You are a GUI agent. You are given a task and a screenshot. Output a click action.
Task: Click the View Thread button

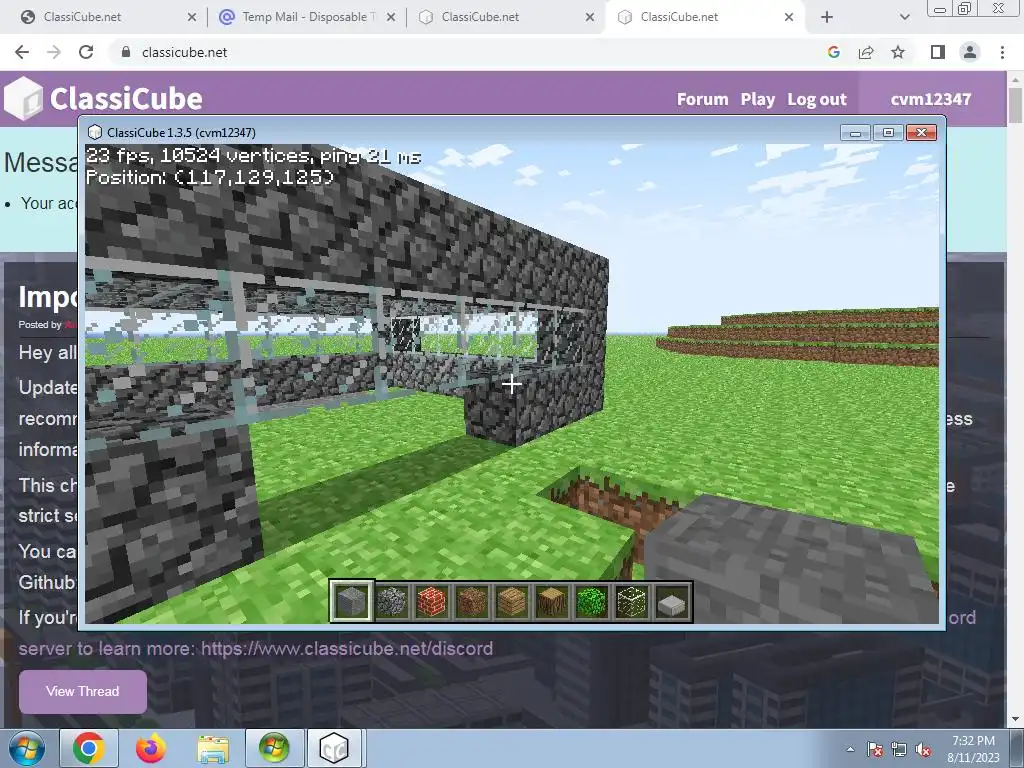(83, 691)
